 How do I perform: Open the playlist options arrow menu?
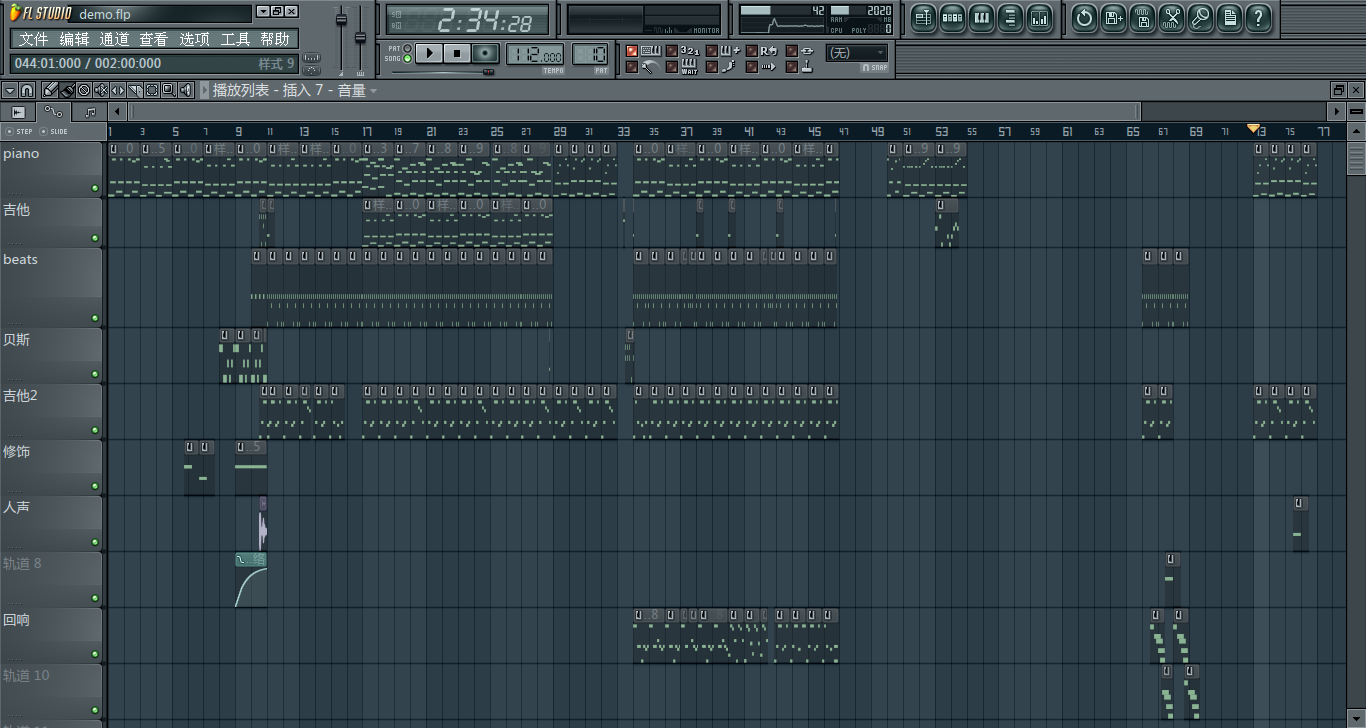pyautogui.click(x=10, y=90)
